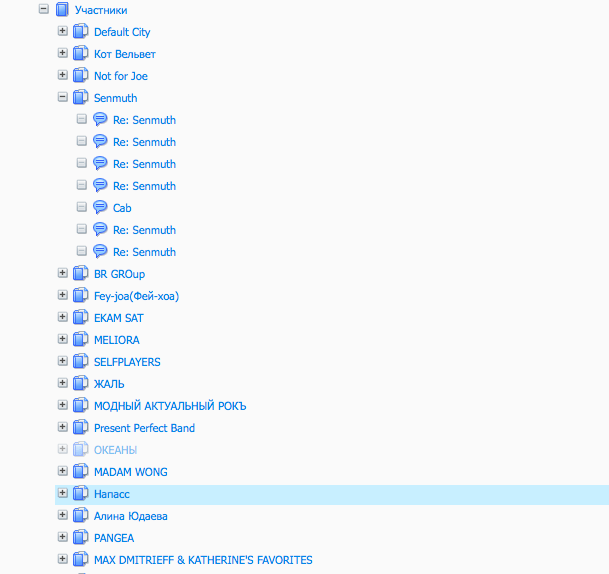Open the EKAM SAT thread
The image size is (609, 574).
118,318
